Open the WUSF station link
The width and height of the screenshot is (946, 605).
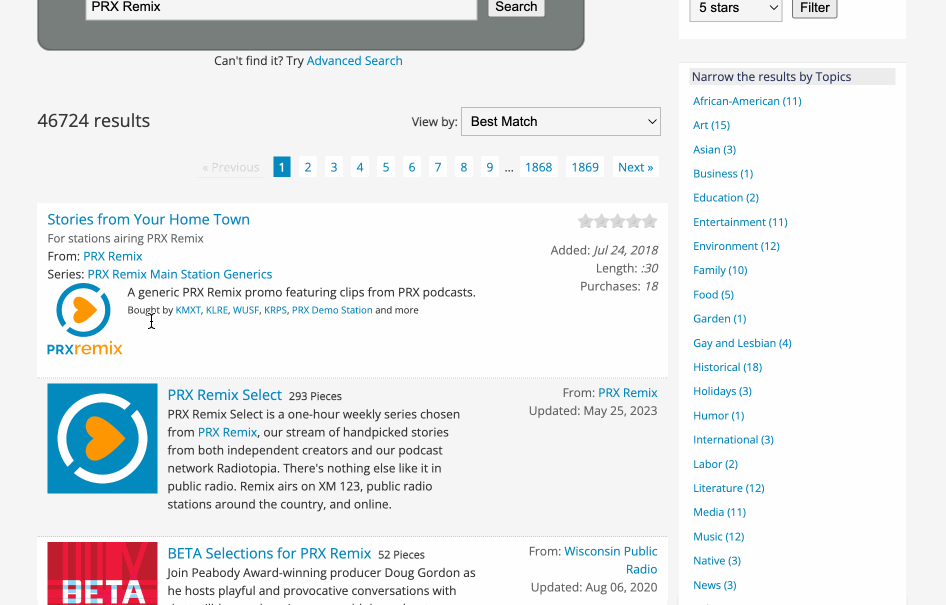click(246, 310)
